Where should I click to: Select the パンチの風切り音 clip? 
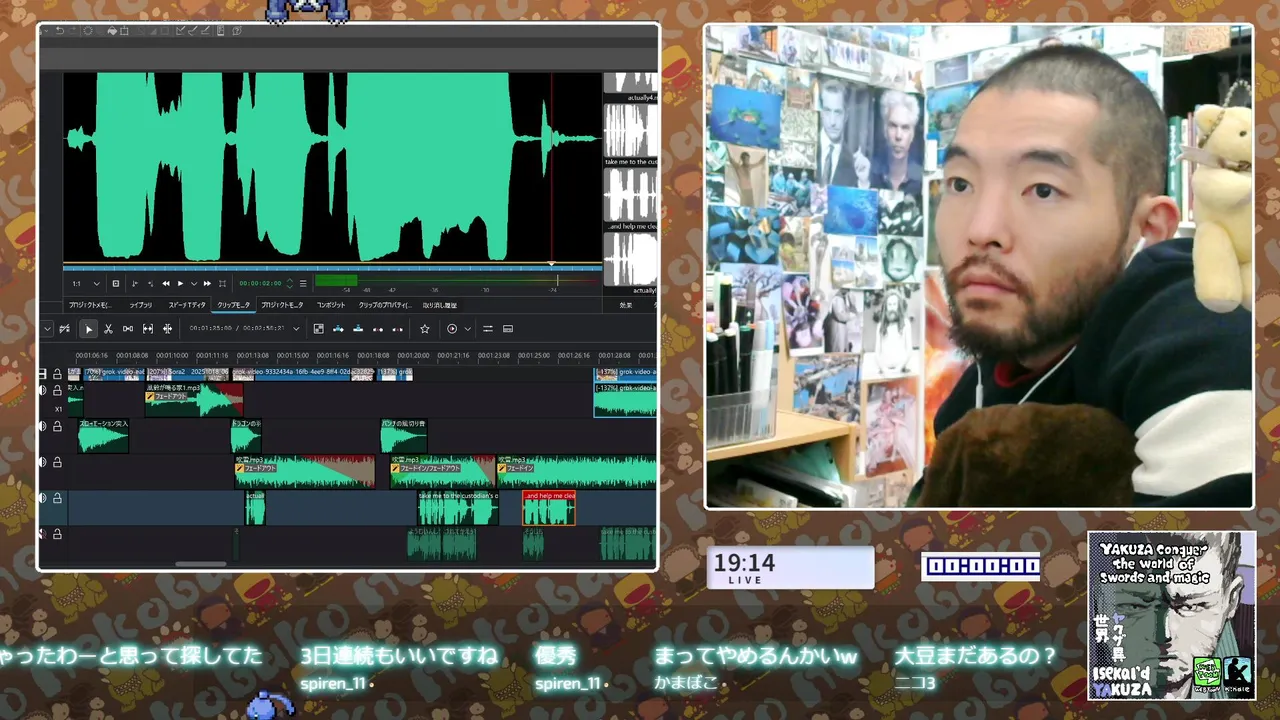click(x=404, y=436)
